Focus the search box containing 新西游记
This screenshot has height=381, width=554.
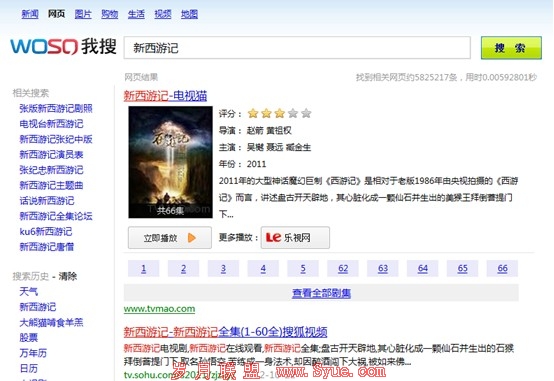pyautogui.click(x=297, y=48)
